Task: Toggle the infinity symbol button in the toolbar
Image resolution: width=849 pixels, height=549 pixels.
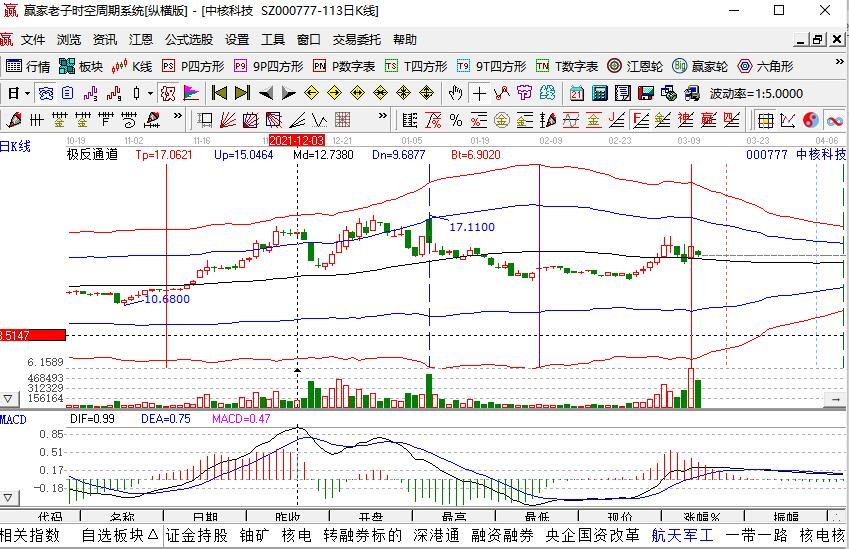Action: pos(833,120)
